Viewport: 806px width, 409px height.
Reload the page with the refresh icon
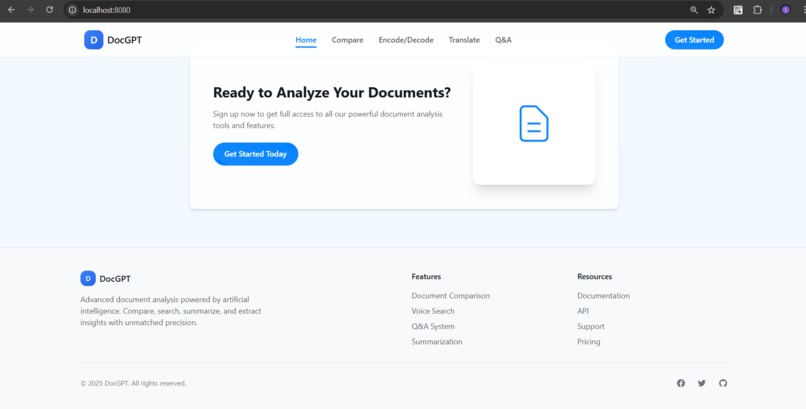[x=49, y=10]
